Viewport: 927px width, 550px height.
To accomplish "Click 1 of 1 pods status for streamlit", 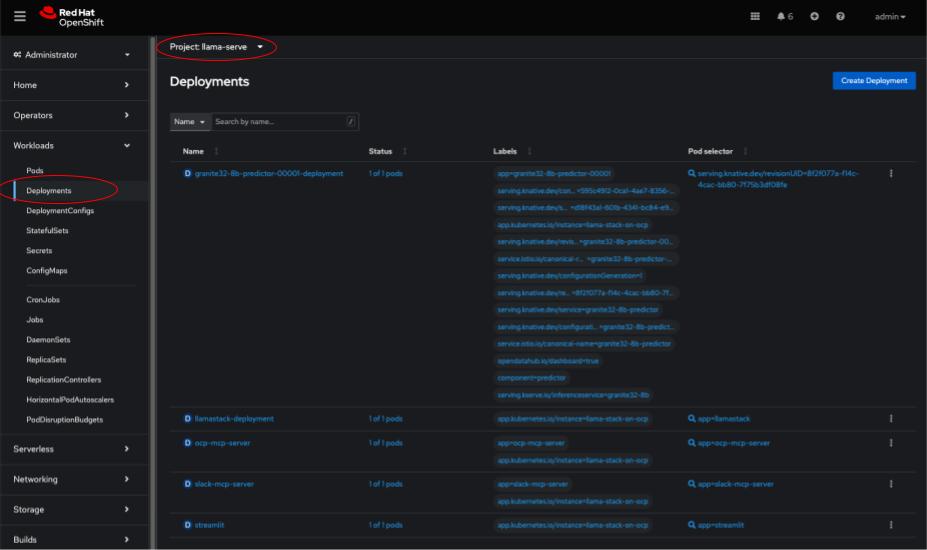I will (x=385, y=525).
